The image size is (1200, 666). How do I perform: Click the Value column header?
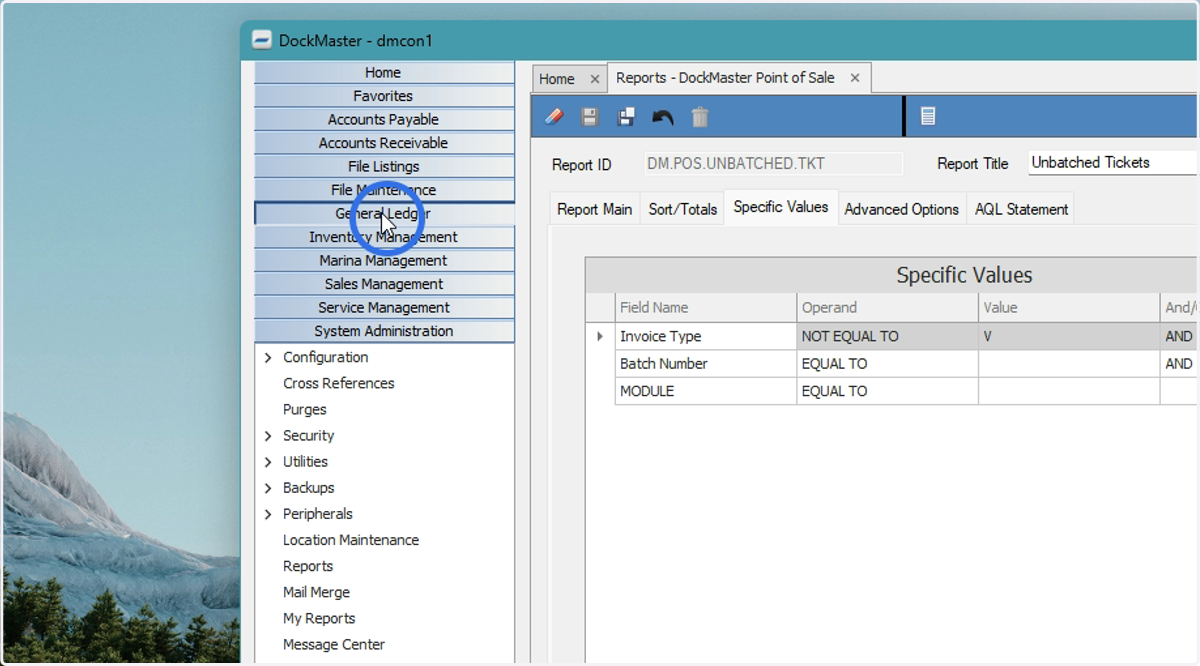(x=1070, y=308)
